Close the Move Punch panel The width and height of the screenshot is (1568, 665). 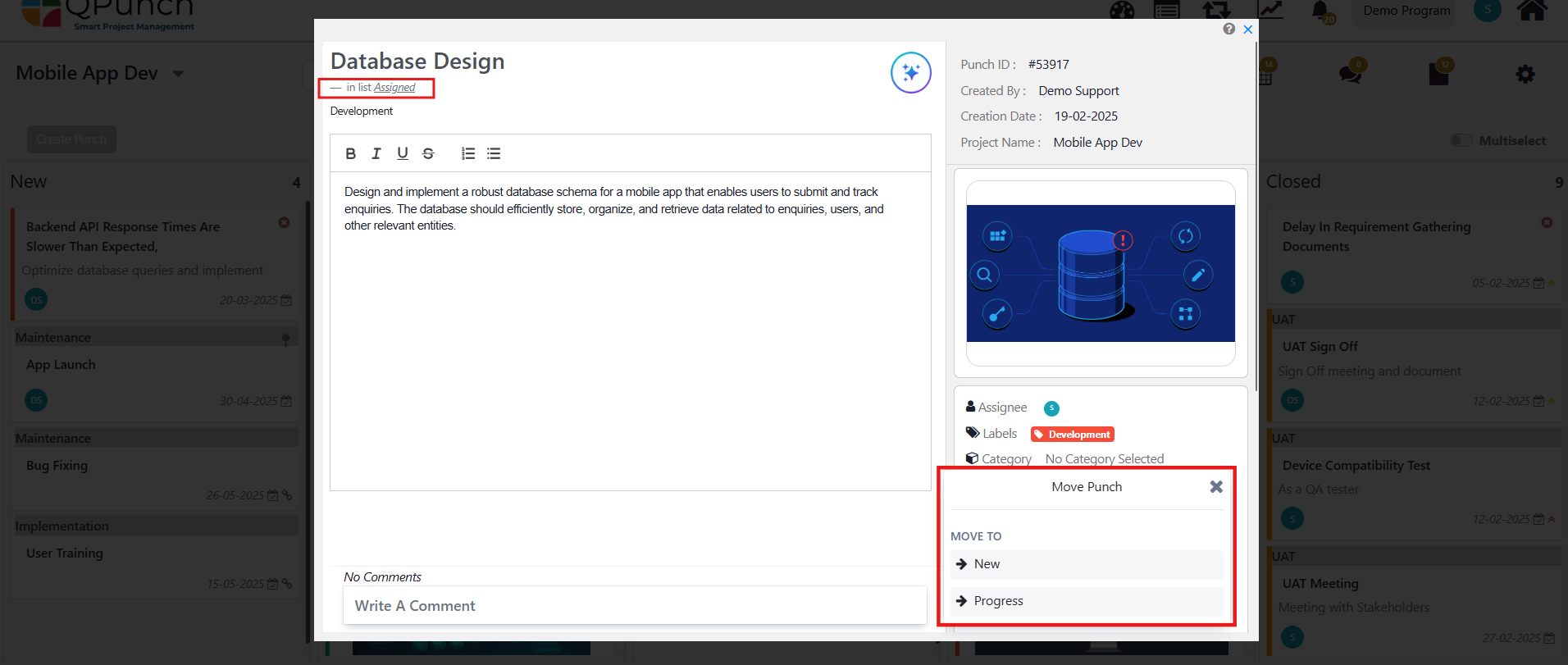pos(1216,487)
